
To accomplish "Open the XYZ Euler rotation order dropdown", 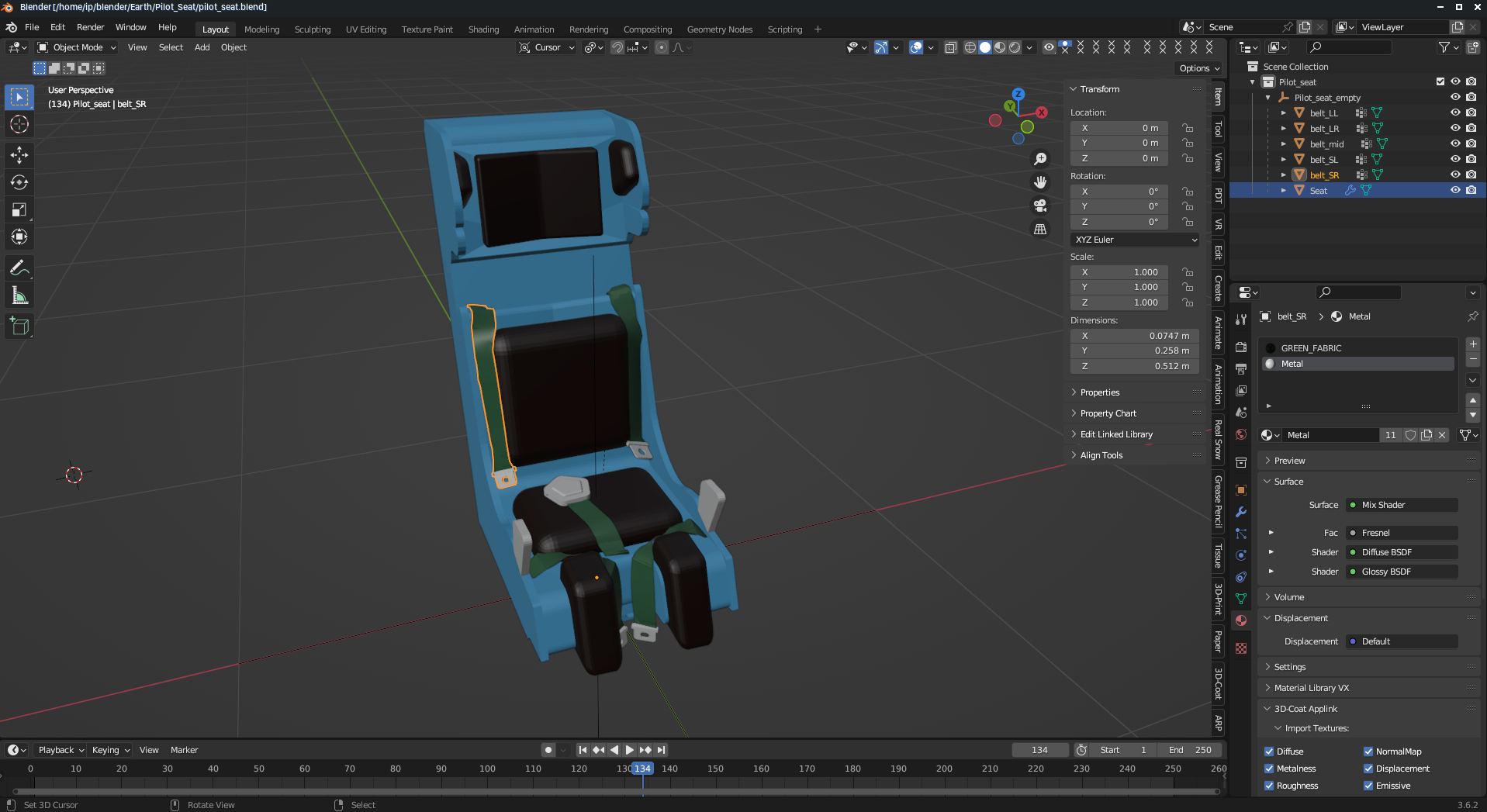I will [1134, 240].
